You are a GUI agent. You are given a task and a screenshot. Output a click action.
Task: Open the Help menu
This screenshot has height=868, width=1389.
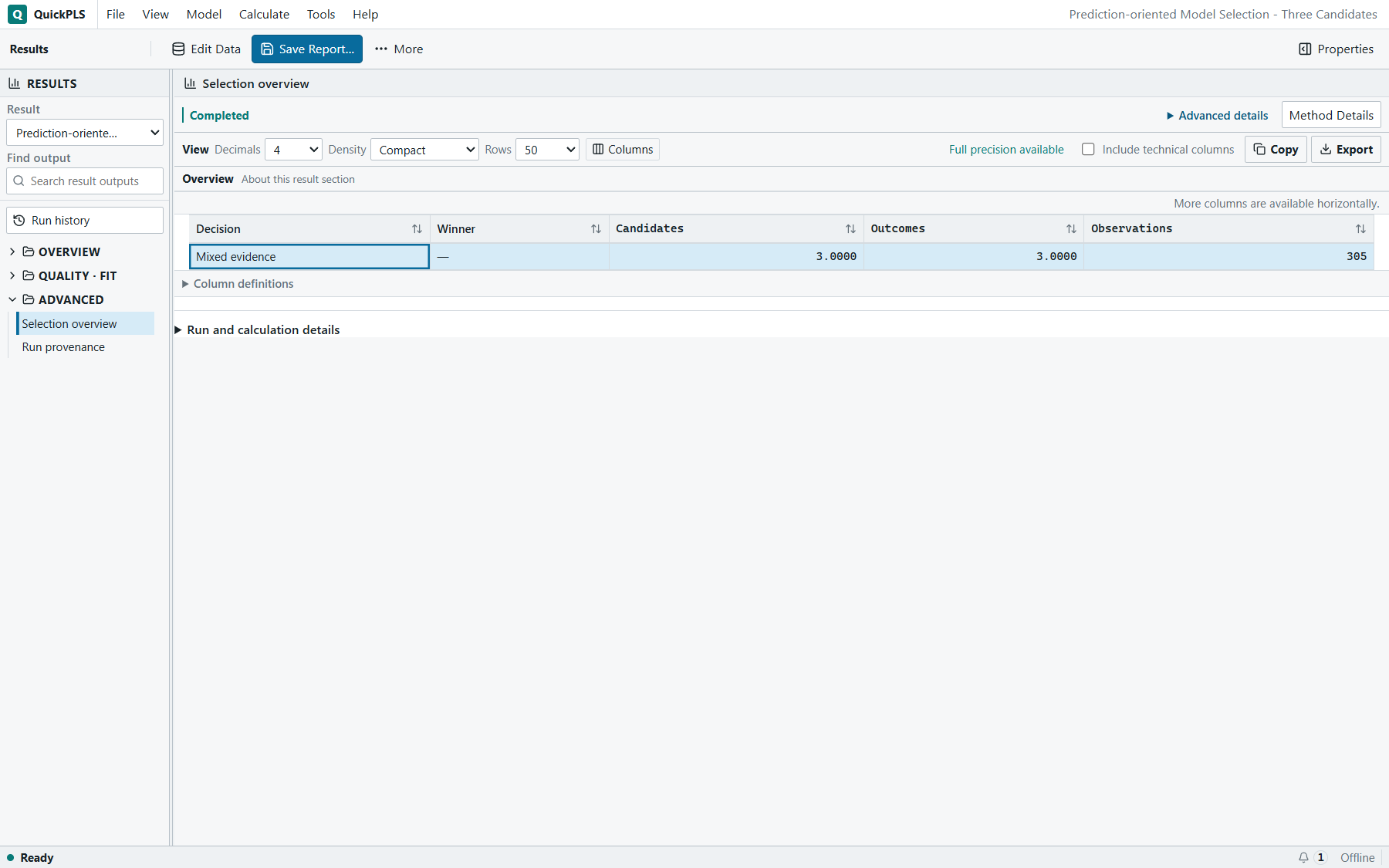tap(365, 14)
